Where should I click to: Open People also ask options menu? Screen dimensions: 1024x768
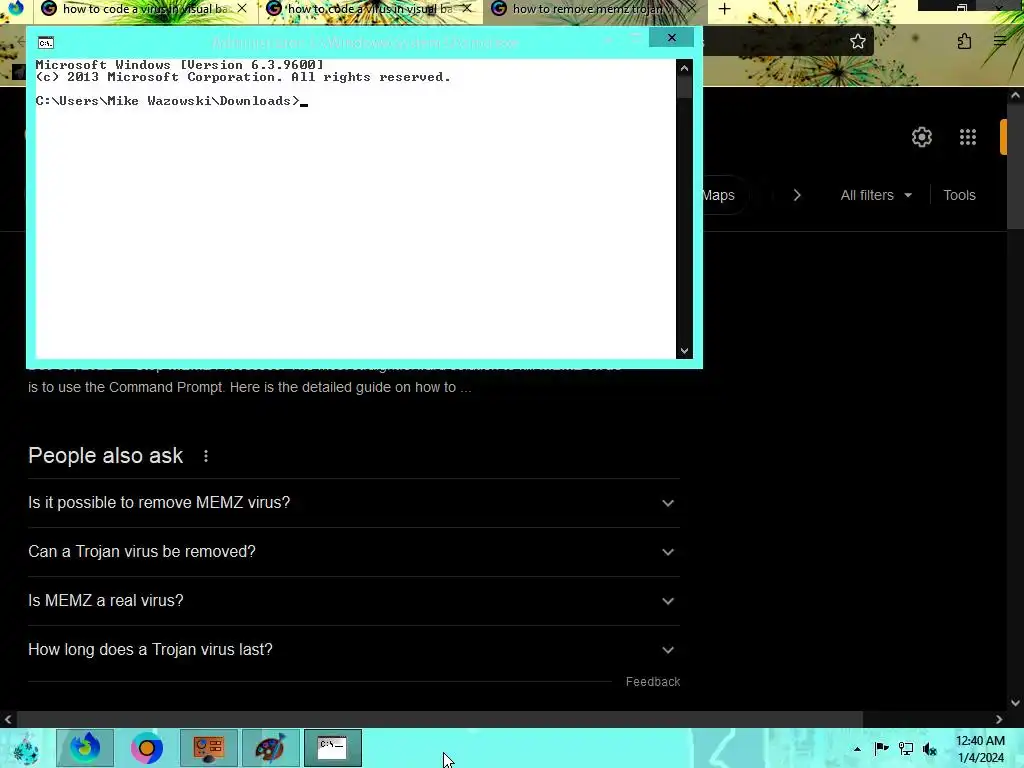click(206, 456)
